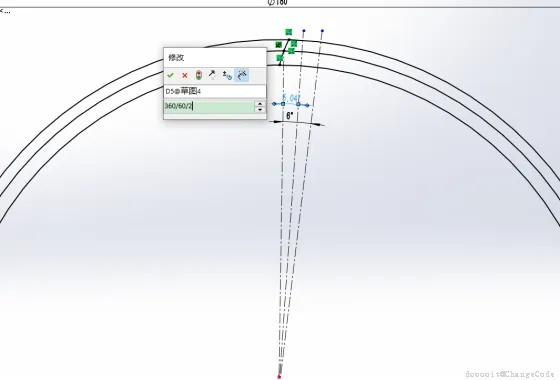Click the top green relation icon
560x380 pixels.
(289, 32)
